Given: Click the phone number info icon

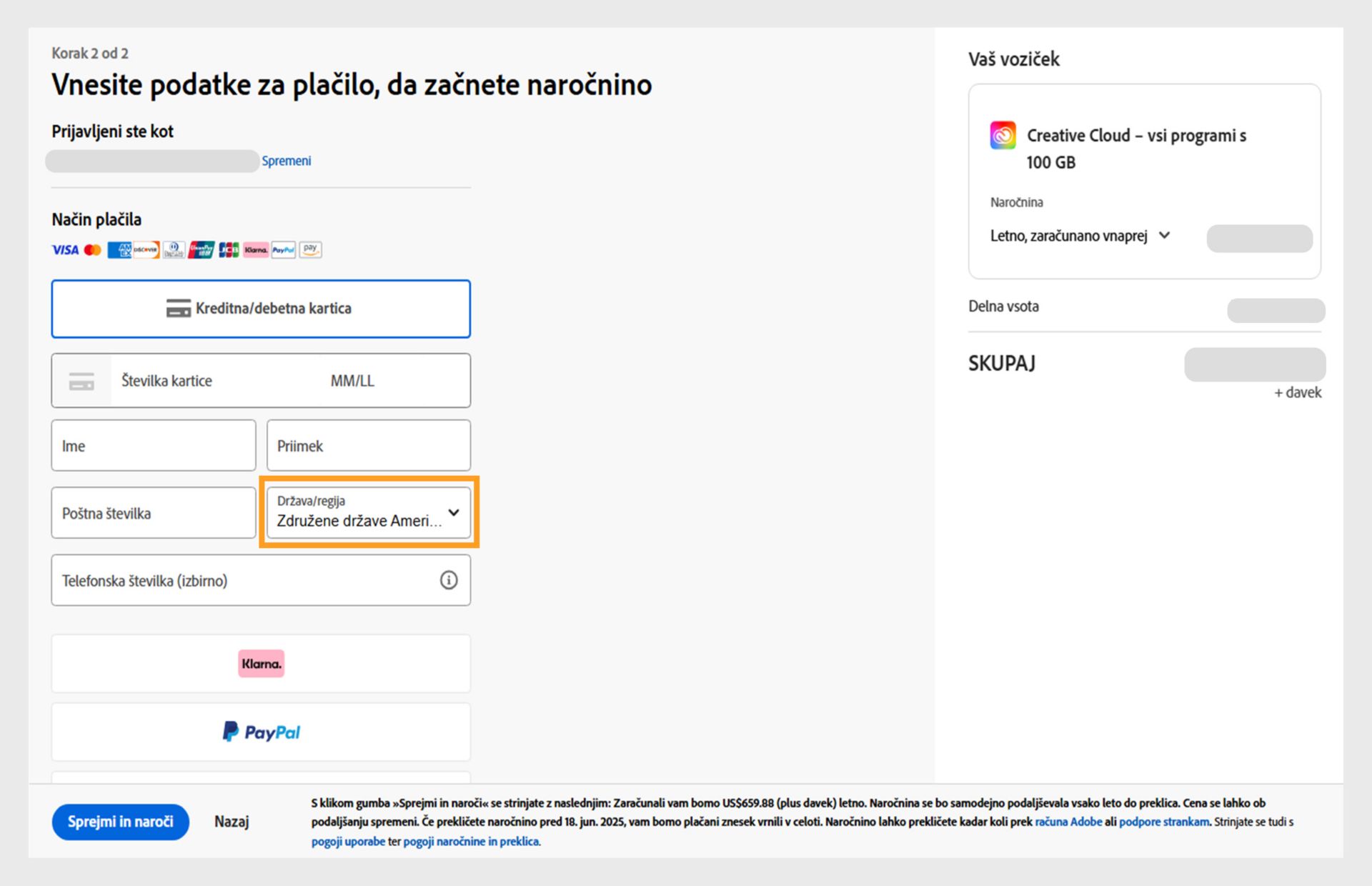Looking at the screenshot, I should (448, 580).
